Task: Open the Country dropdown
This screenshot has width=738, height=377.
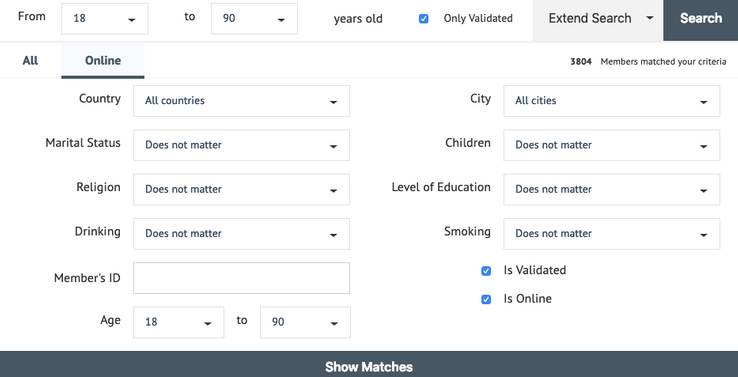Action: coord(241,101)
